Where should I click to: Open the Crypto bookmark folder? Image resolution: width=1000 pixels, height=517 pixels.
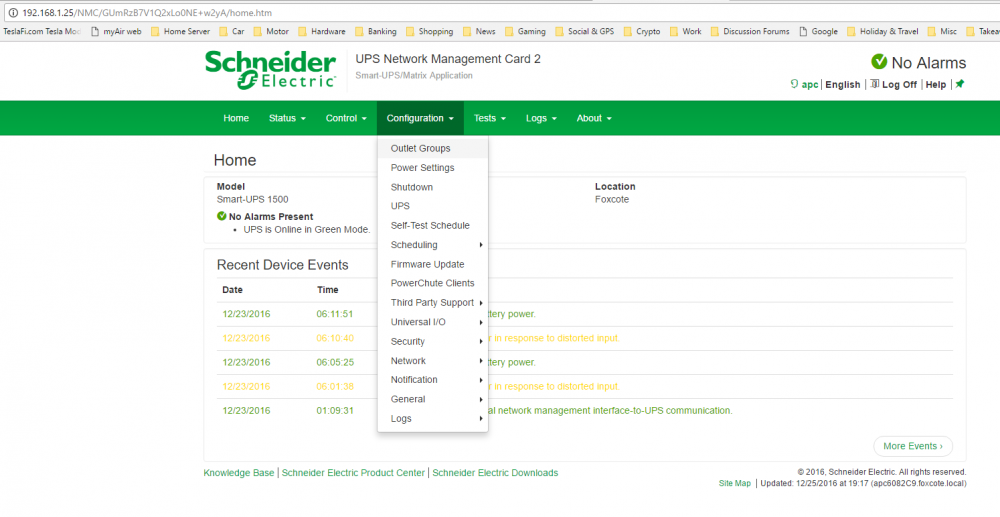click(x=642, y=31)
